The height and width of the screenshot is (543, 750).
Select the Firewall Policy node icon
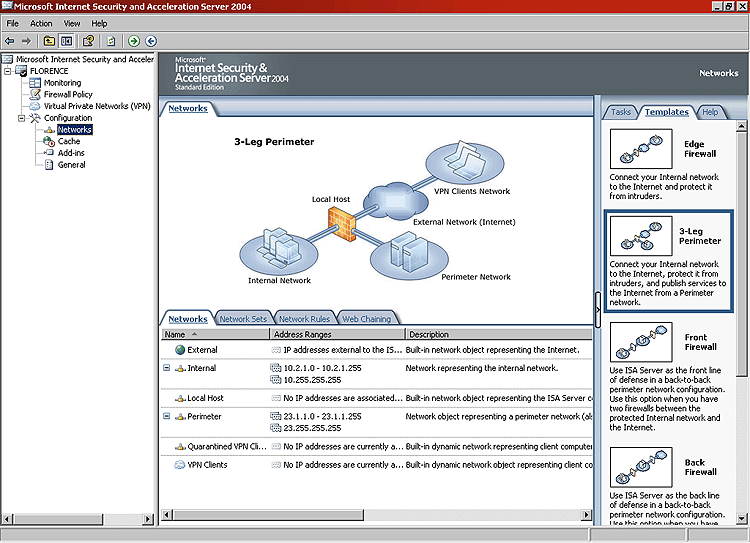tap(35, 94)
